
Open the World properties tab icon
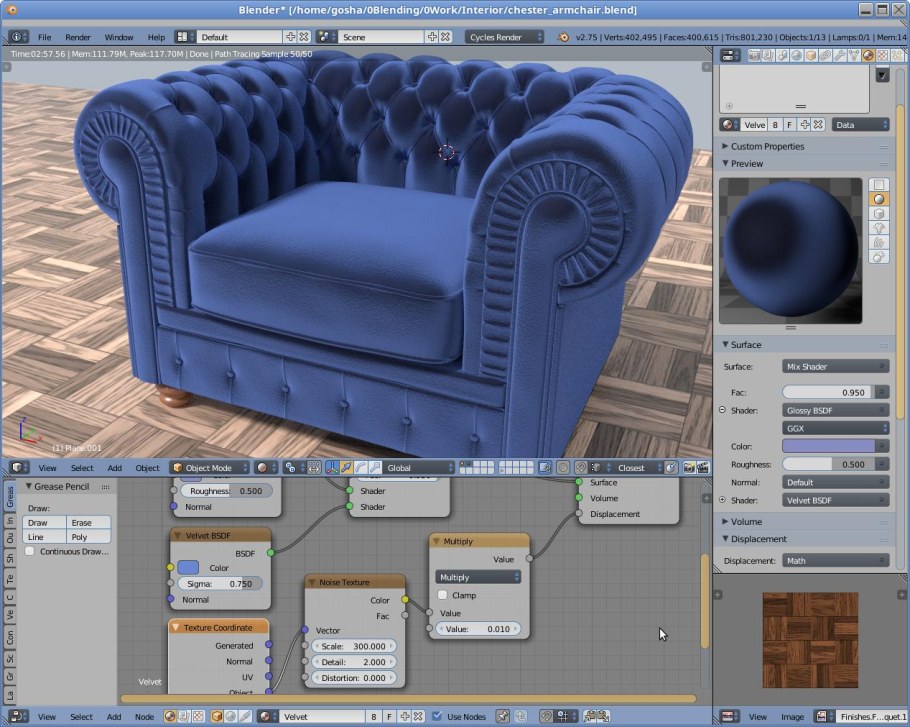[x=795, y=56]
